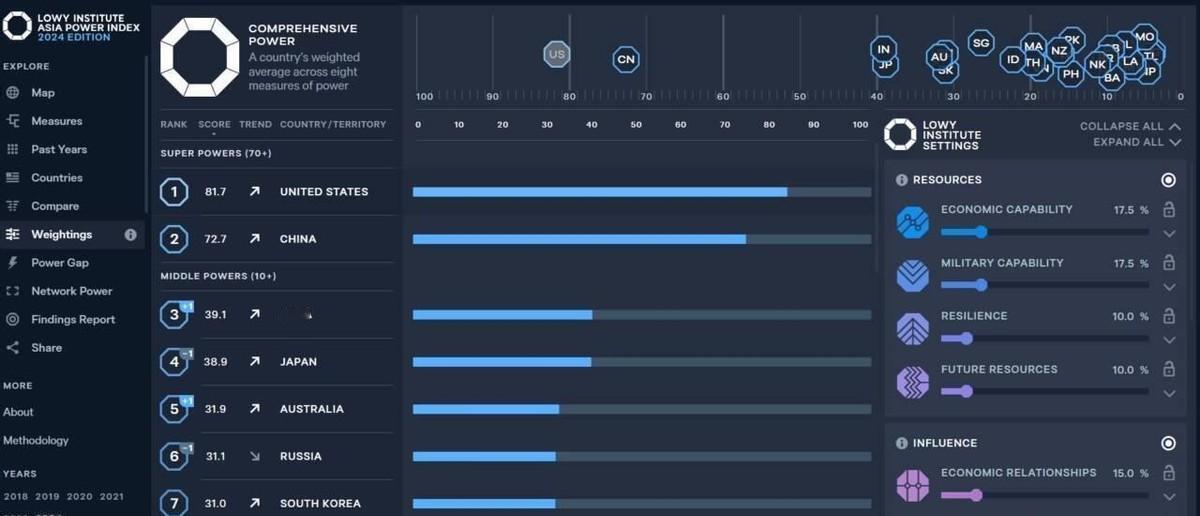The image size is (1200, 516).
Task: Open the Map view
Action: pos(42,93)
